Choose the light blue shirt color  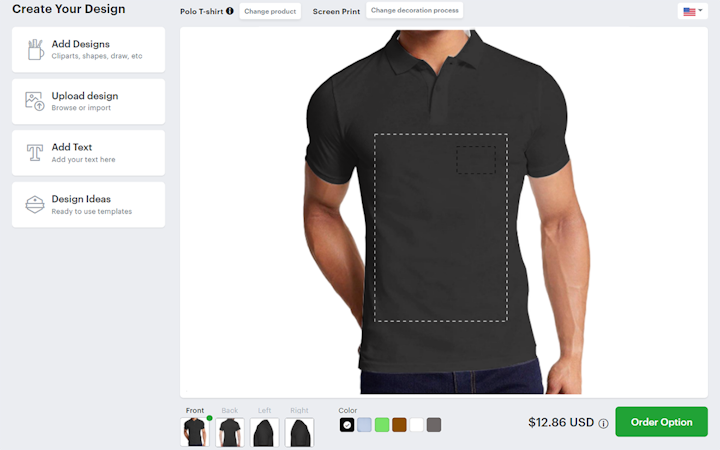364,425
